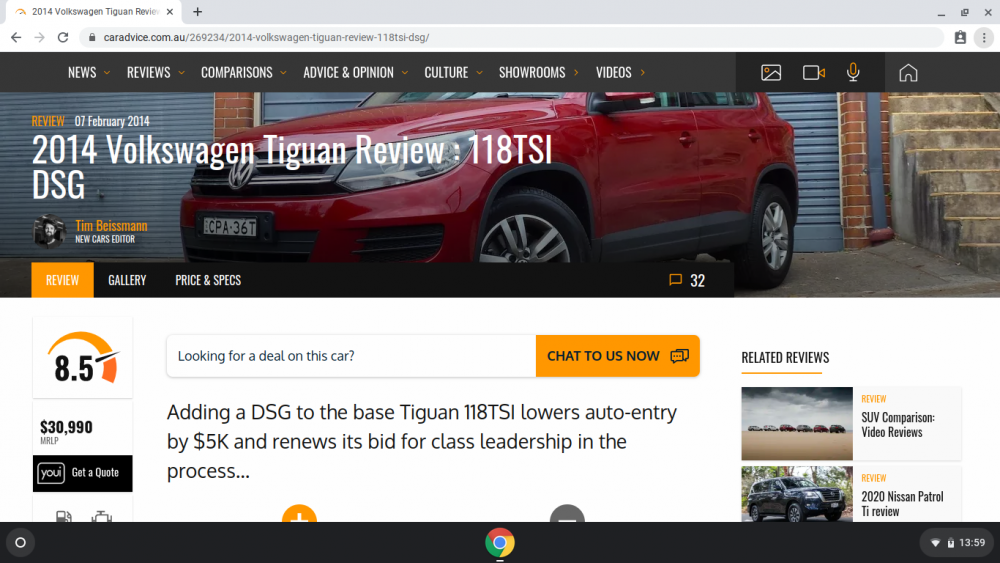Click Tim Beissmann's author avatar
The image size is (1000, 563).
[x=49, y=231]
